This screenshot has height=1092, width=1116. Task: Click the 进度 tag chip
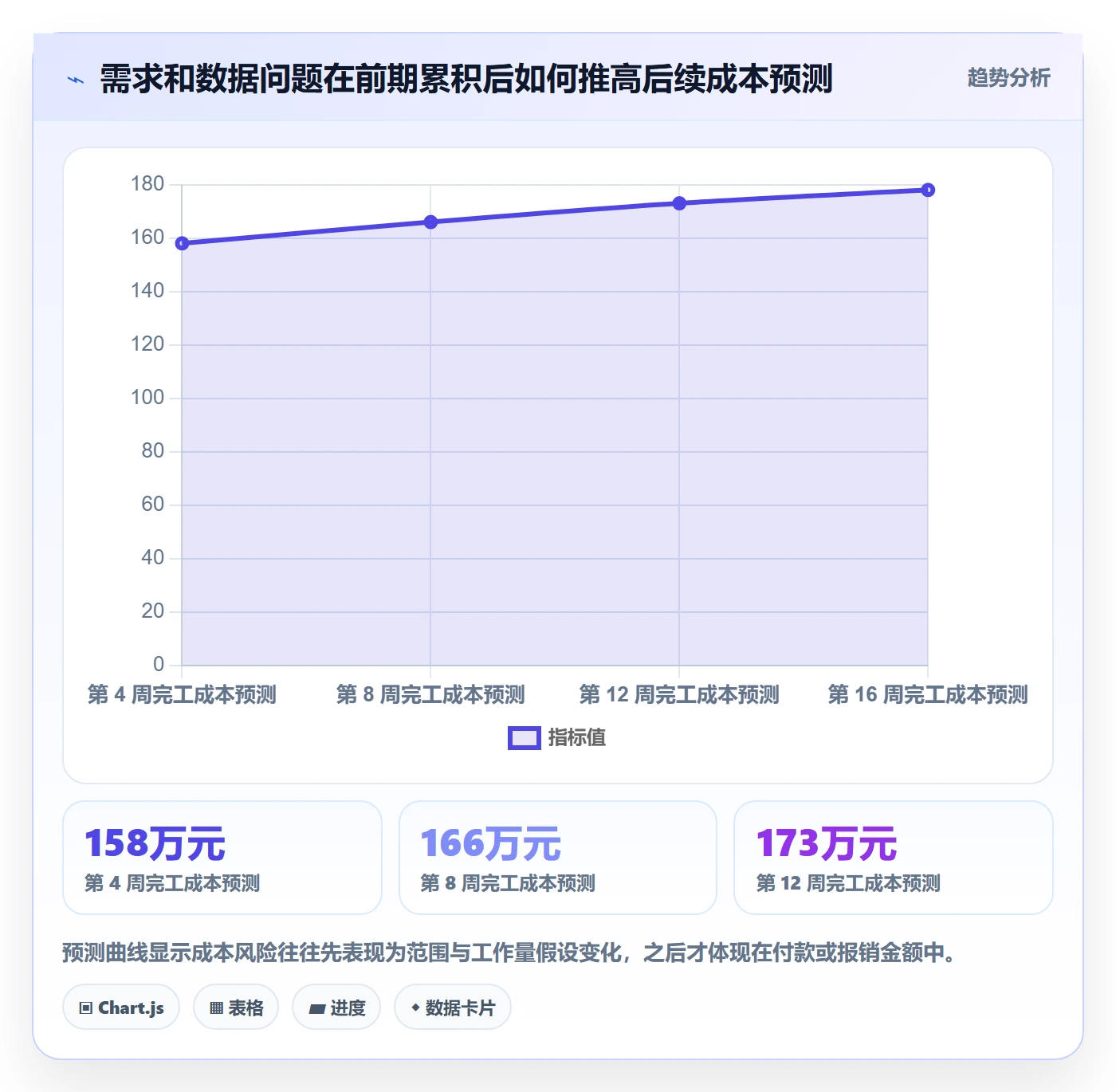pyautogui.click(x=336, y=1008)
